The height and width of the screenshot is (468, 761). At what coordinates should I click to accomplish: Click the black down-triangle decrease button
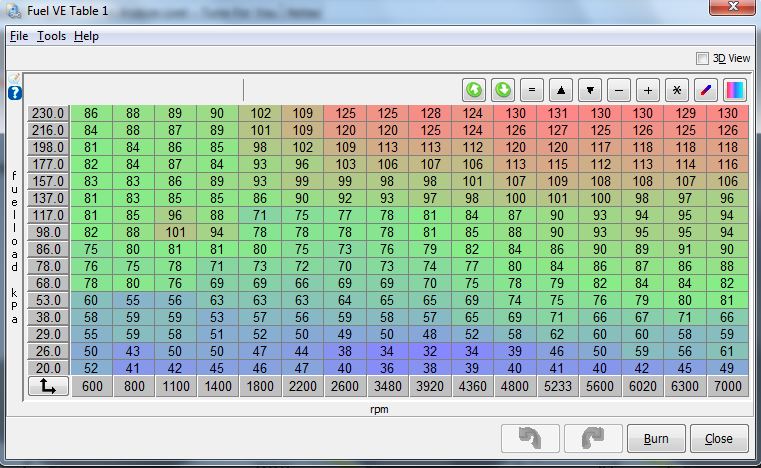(590, 90)
